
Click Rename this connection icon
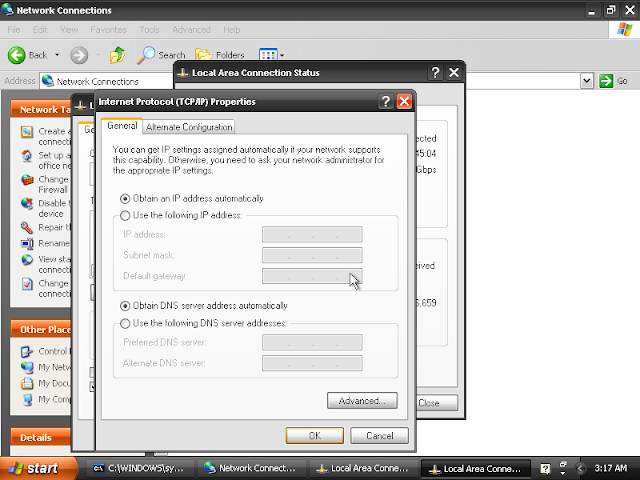27,244
